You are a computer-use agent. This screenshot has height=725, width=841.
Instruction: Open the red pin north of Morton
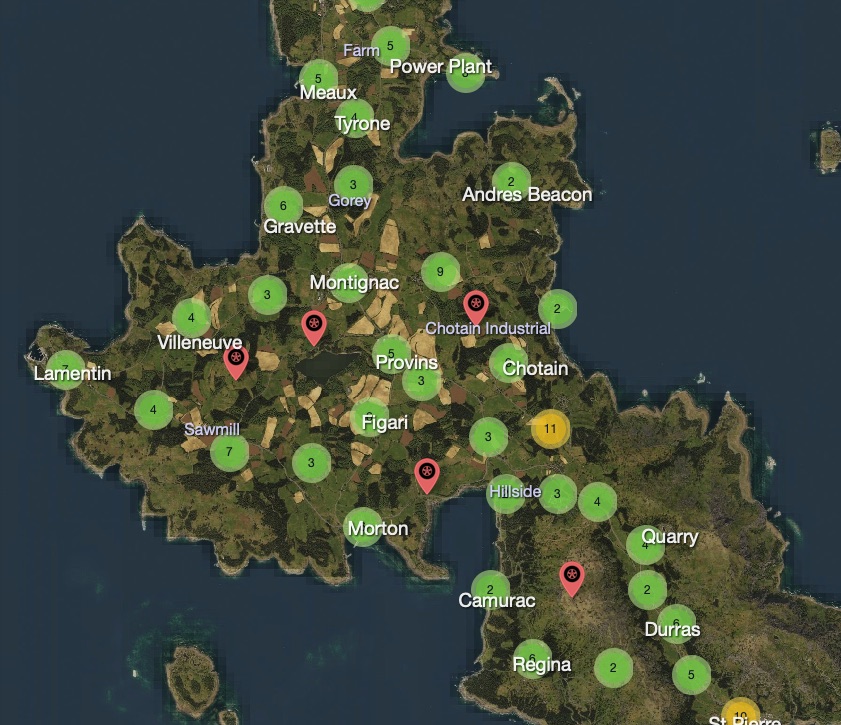(x=426, y=468)
